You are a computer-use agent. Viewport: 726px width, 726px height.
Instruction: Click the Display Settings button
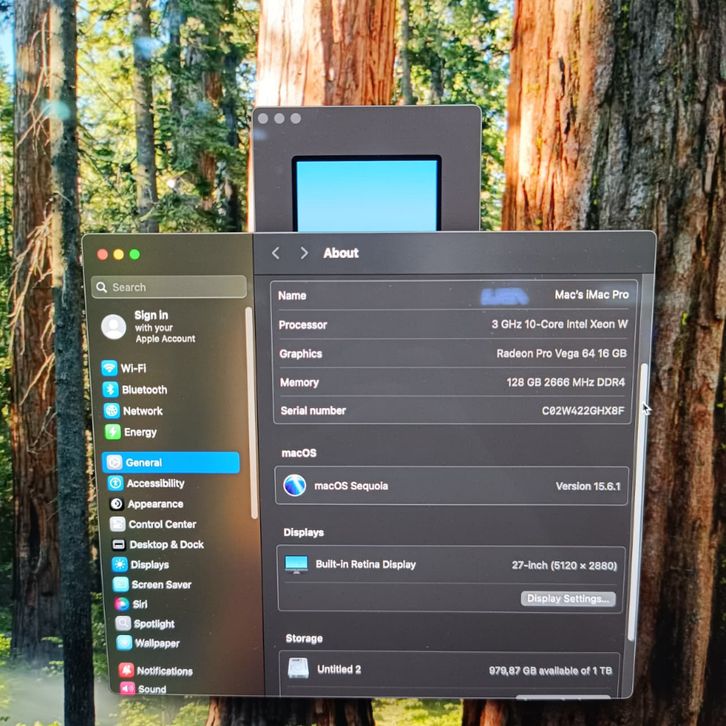[567, 599]
